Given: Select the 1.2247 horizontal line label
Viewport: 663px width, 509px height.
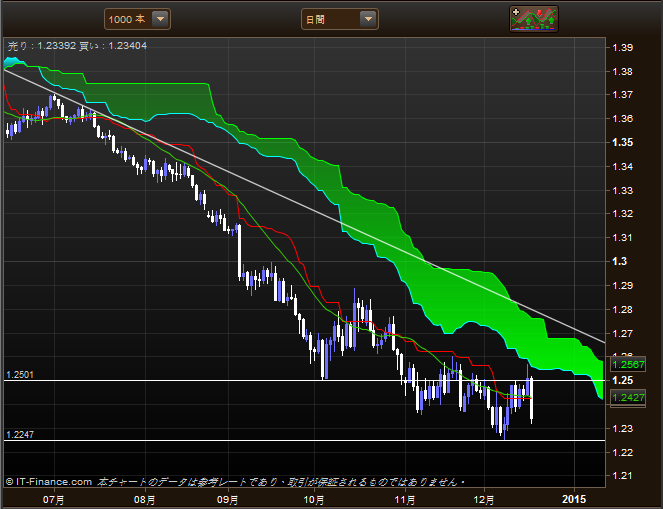Looking at the screenshot, I should pyautogui.click(x=20, y=435).
